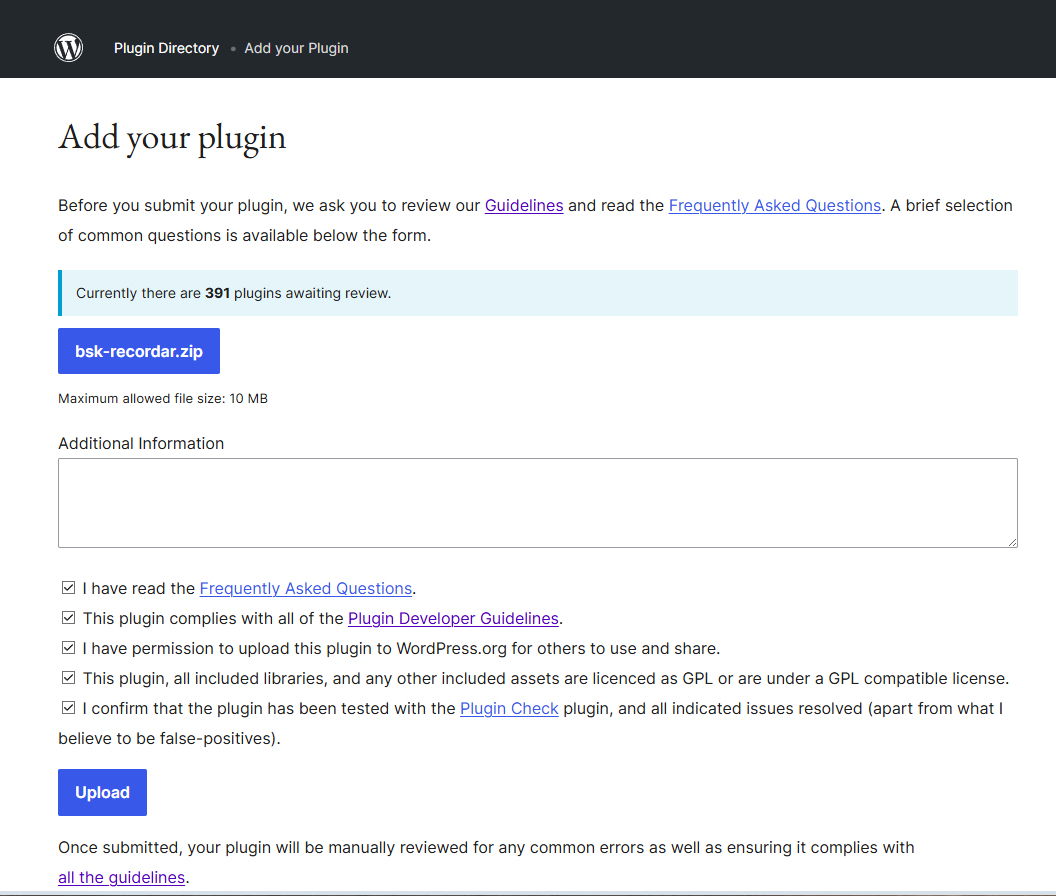Click the 'Add your Plugin' breadcrumb
The height and width of the screenshot is (896, 1056).
296,48
